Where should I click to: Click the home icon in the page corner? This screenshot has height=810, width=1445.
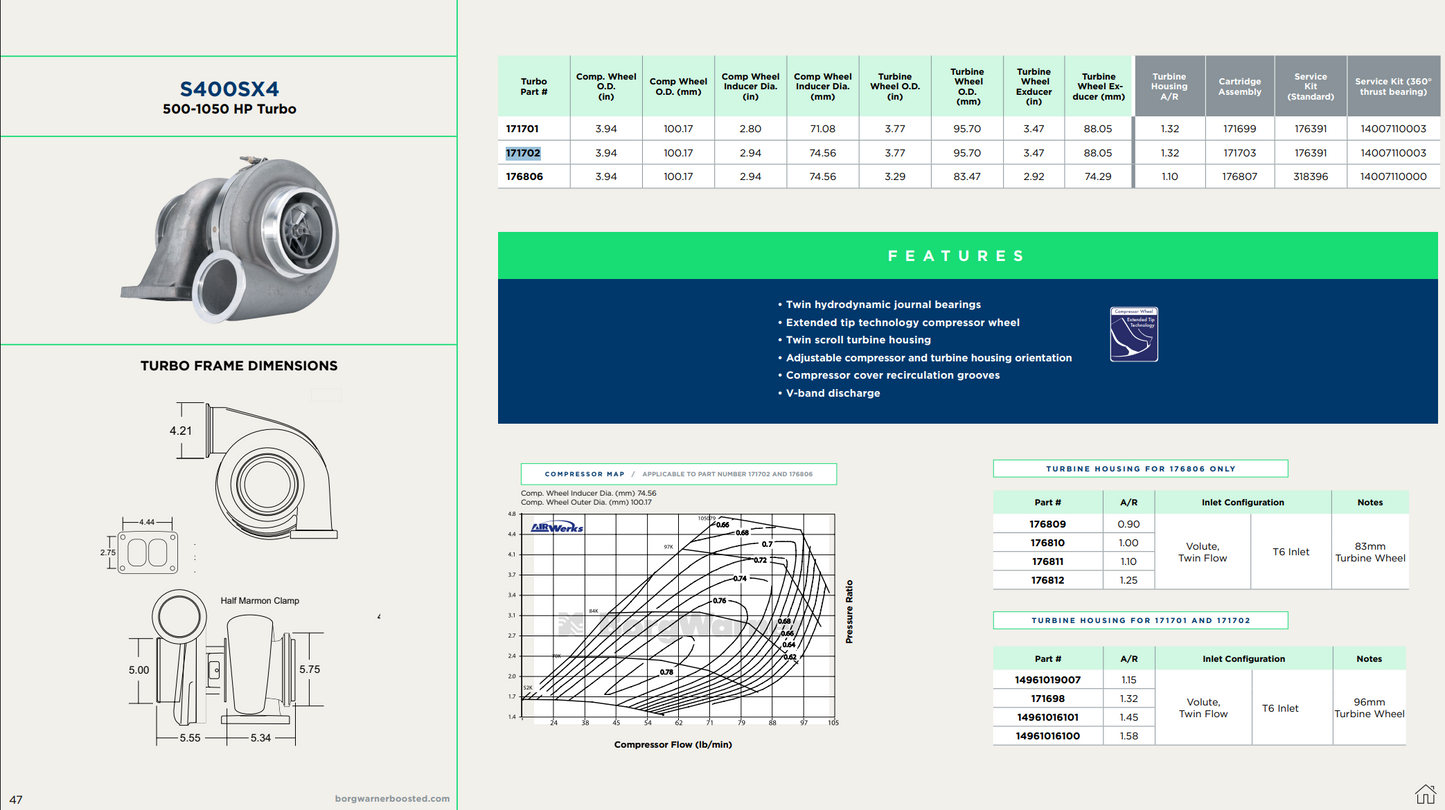coord(1424,793)
